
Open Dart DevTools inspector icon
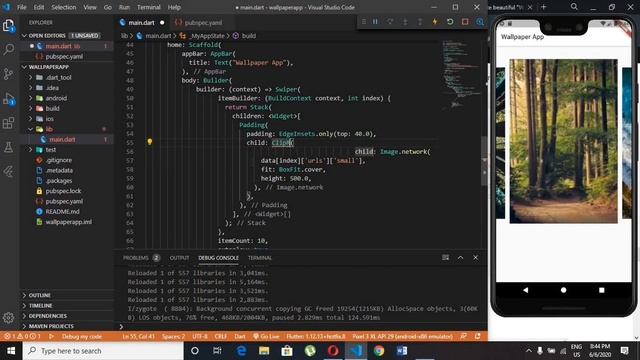click(x=480, y=22)
